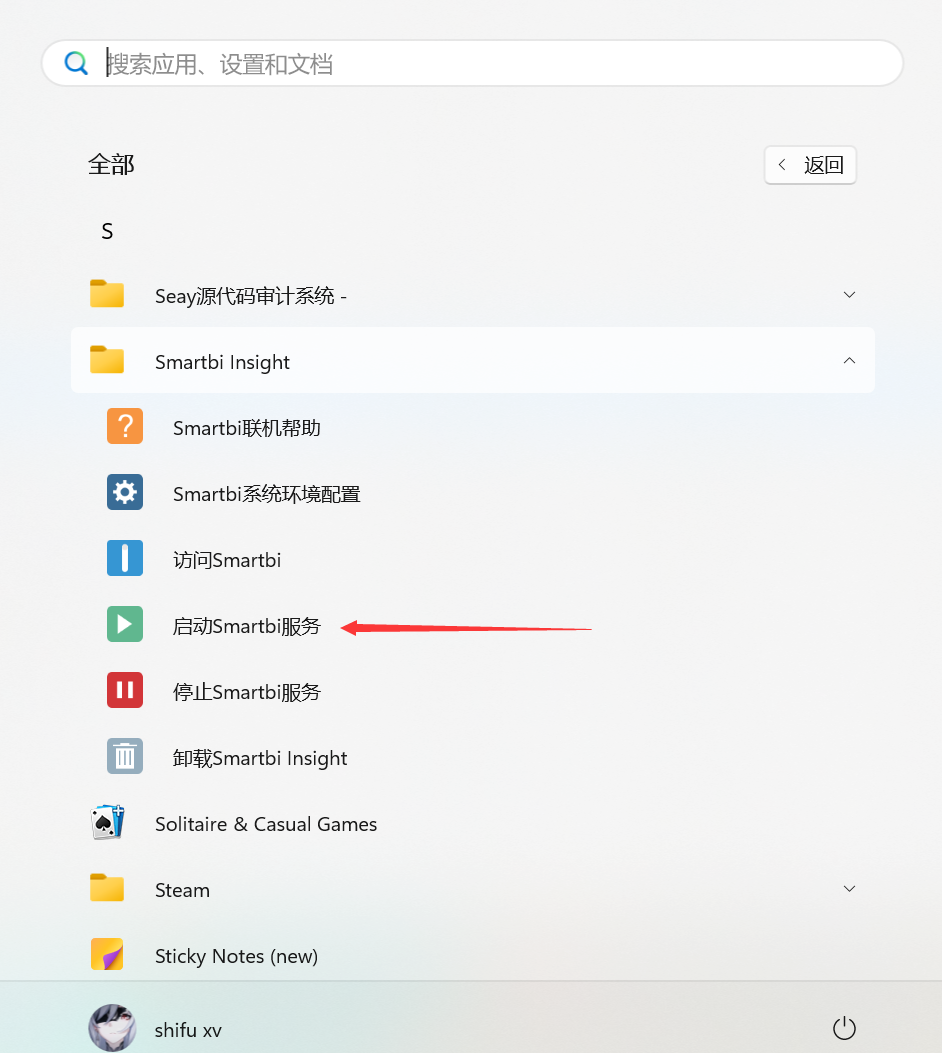This screenshot has height=1053, width=942.
Task: Select the 启动Smartbi服务 menu entry text
Action: (247, 626)
